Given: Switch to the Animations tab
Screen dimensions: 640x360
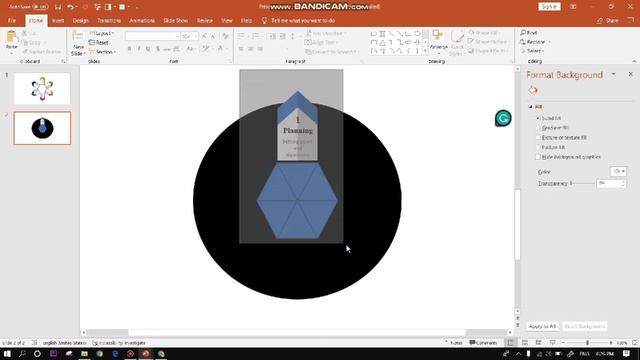Looking at the screenshot, I should 142,20.
